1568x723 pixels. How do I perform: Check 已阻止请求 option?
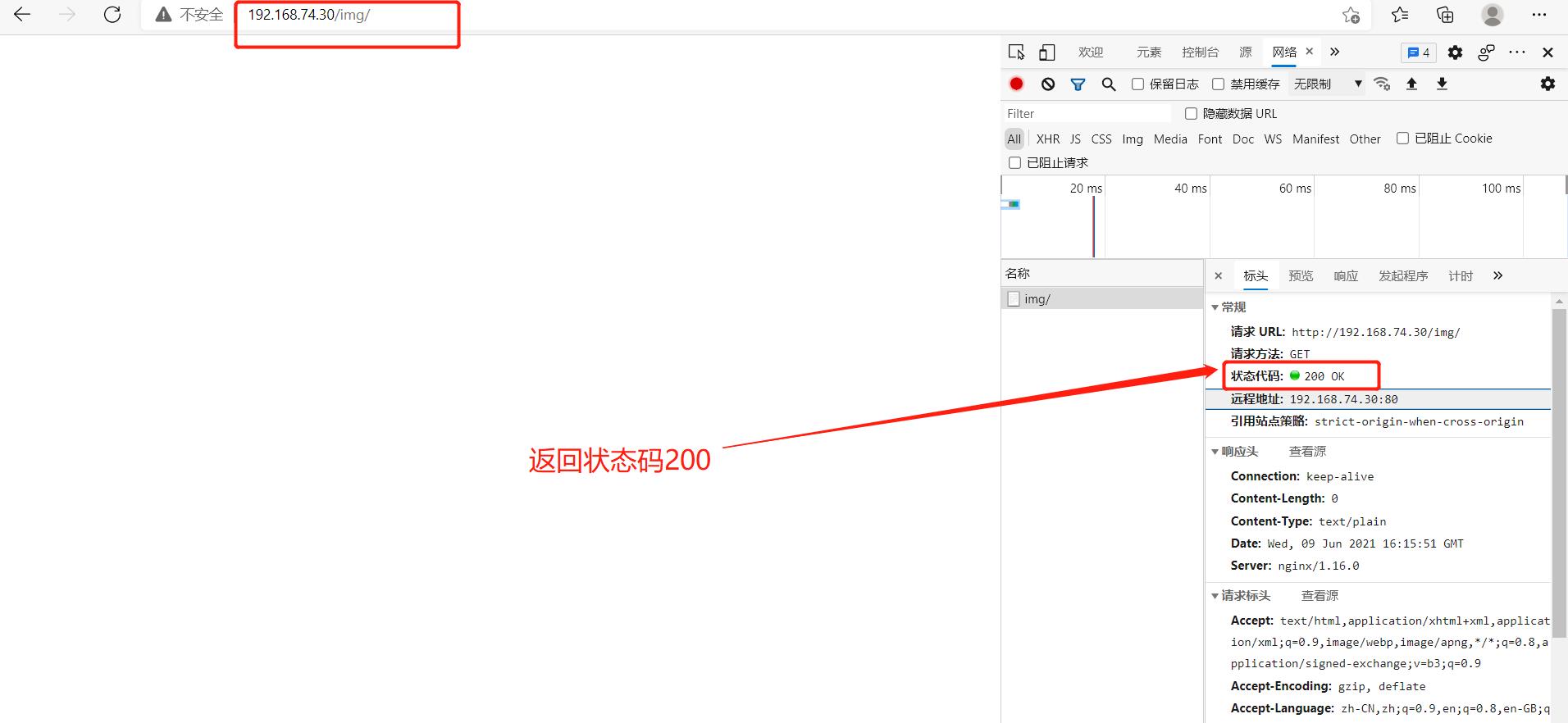click(1014, 162)
